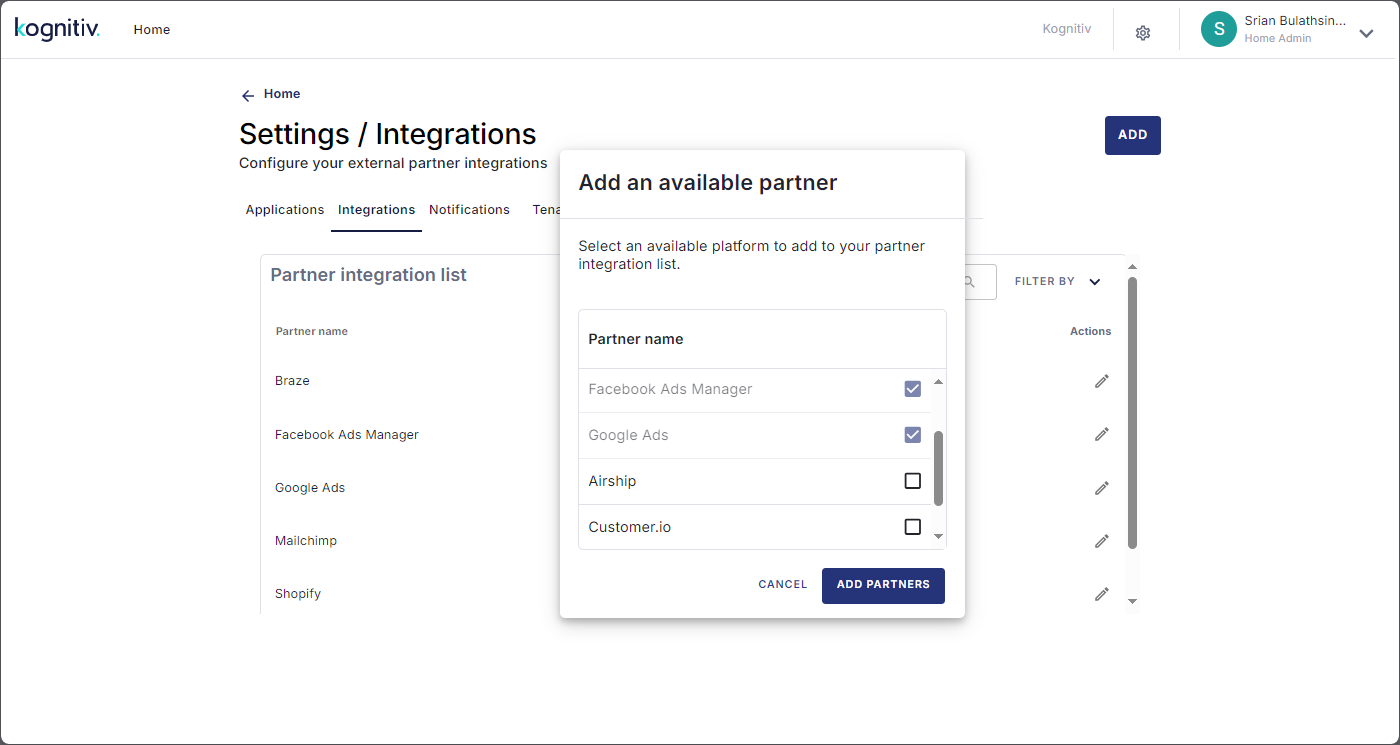
Task: Click the Airship row label
Action: coord(612,481)
